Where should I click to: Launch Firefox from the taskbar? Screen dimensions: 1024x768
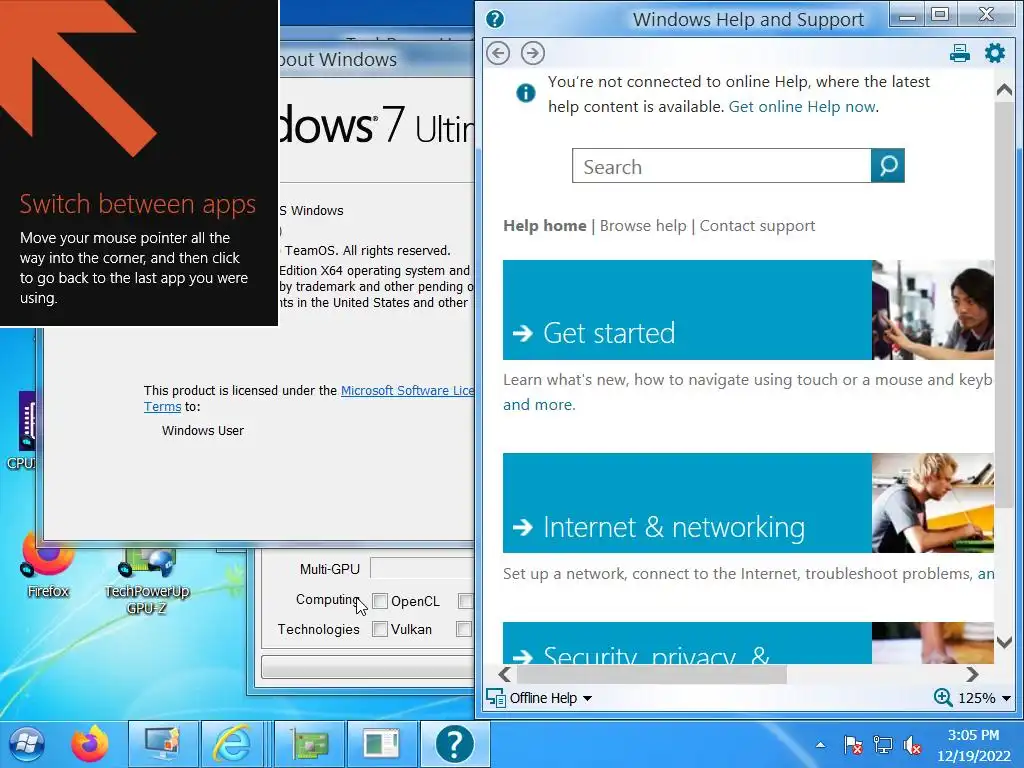click(x=89, y=744)
